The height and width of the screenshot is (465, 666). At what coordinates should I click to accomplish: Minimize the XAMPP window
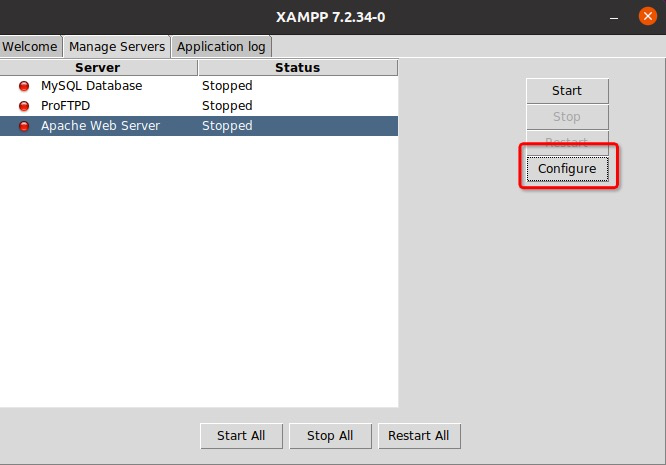pos(614,18)
